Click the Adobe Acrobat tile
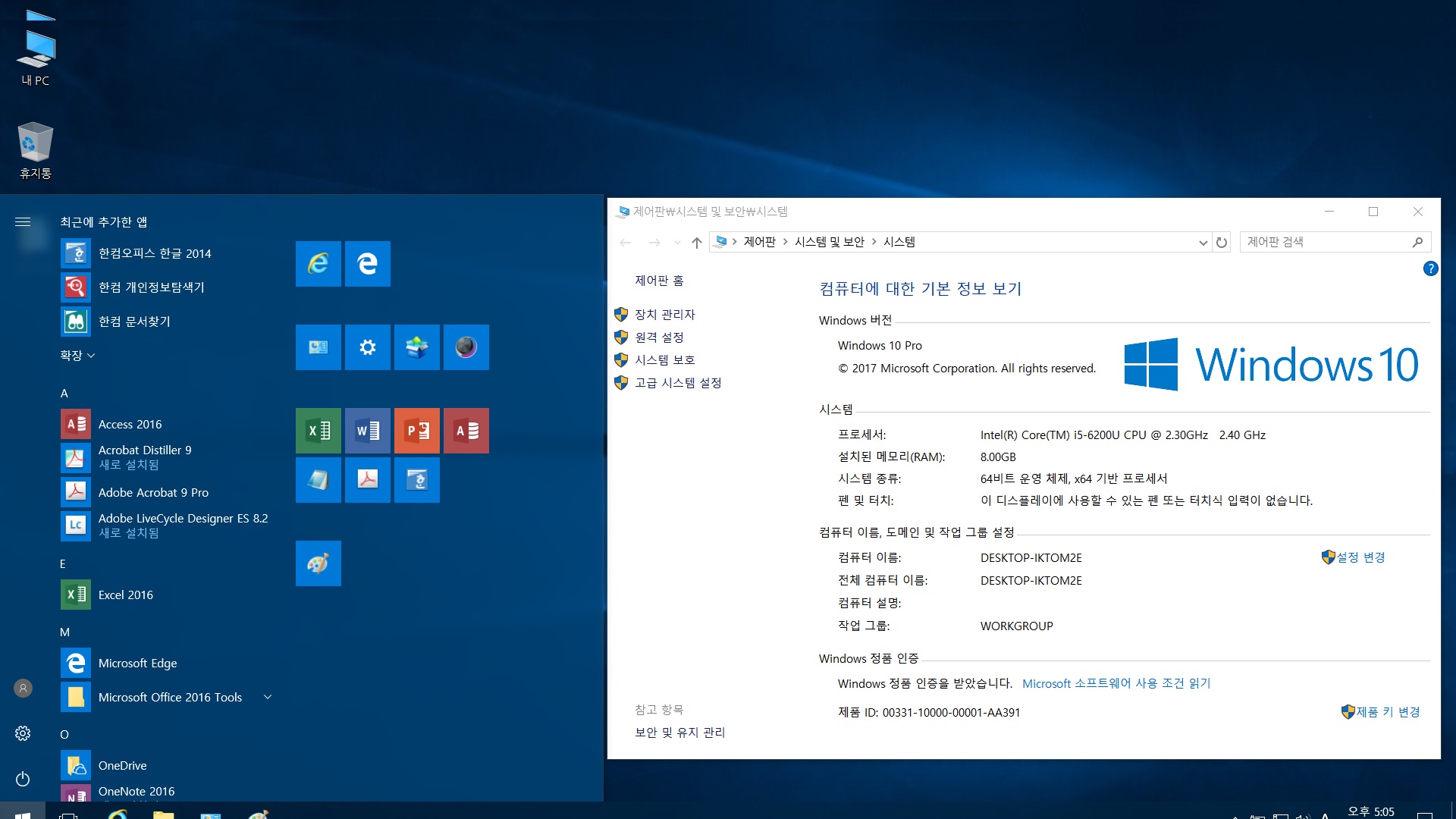The width and height of the screenshot is (1456, 819). [x=368, y=480]
